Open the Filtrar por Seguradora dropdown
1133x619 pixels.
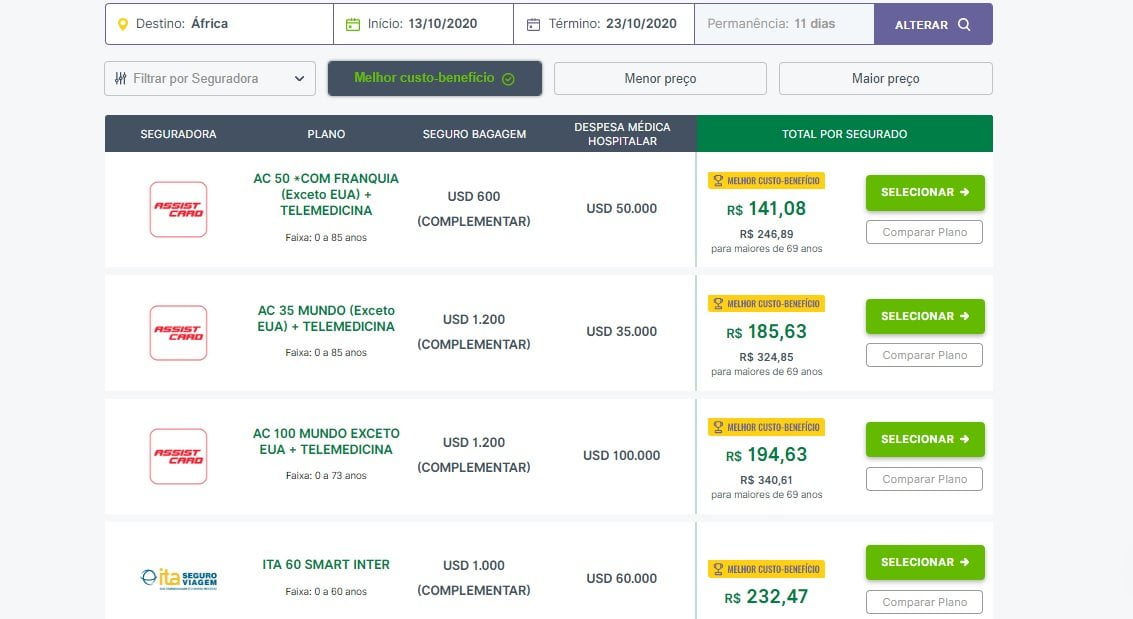(210, 79)
